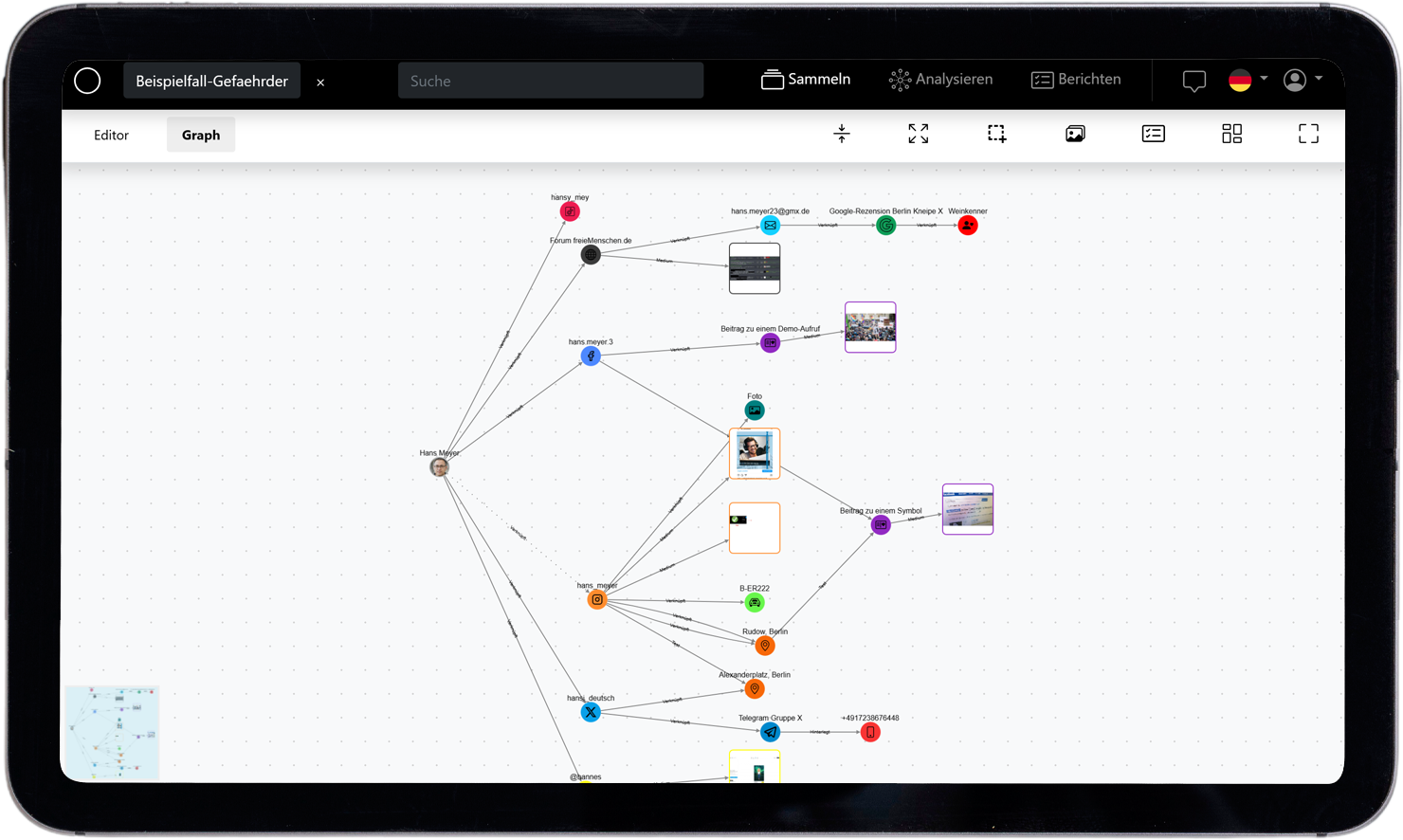Switch to the Editor tab

[111, 135]
